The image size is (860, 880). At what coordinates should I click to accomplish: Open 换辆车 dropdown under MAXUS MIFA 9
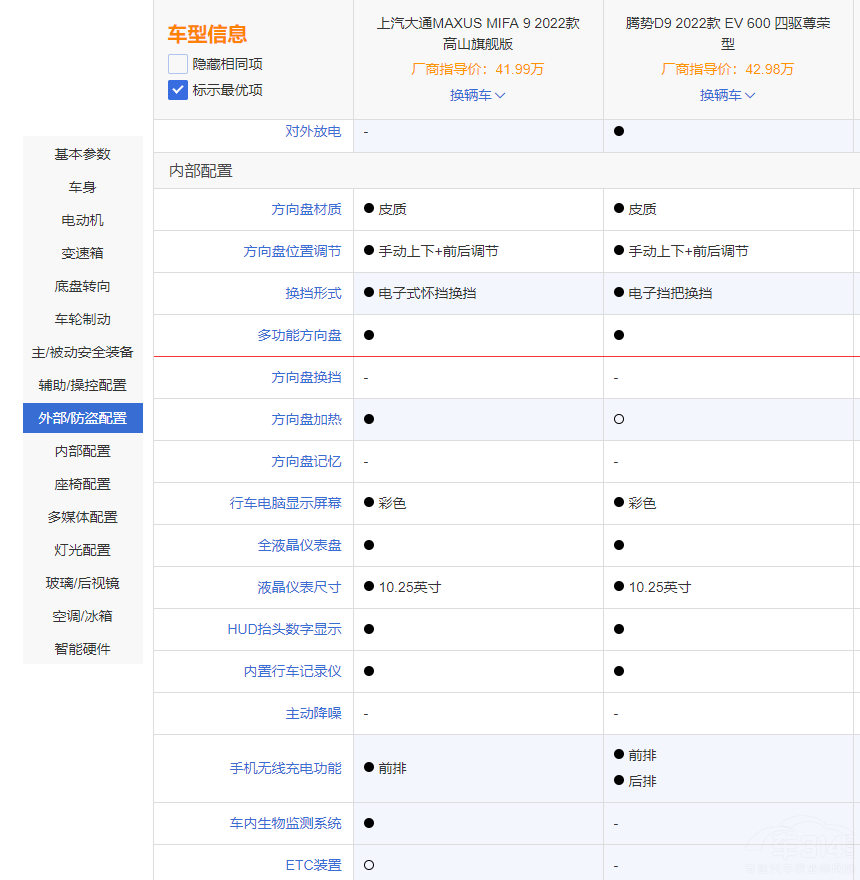point(477,95)
